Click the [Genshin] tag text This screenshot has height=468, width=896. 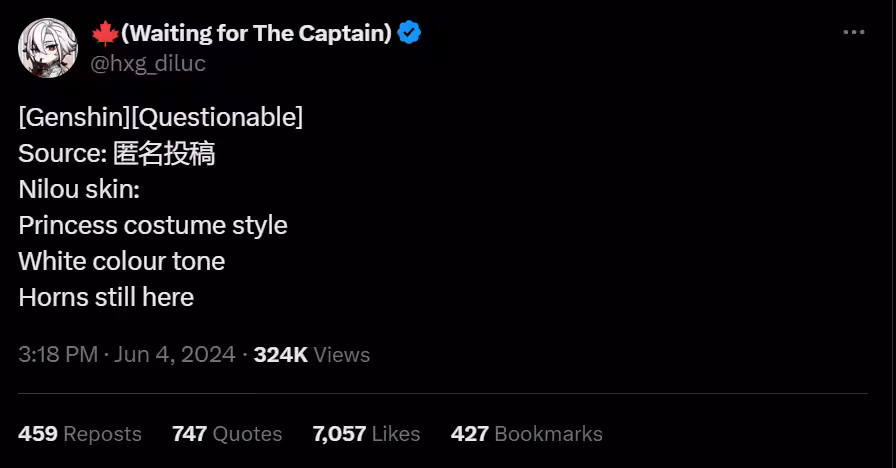(x=74, y=117)
